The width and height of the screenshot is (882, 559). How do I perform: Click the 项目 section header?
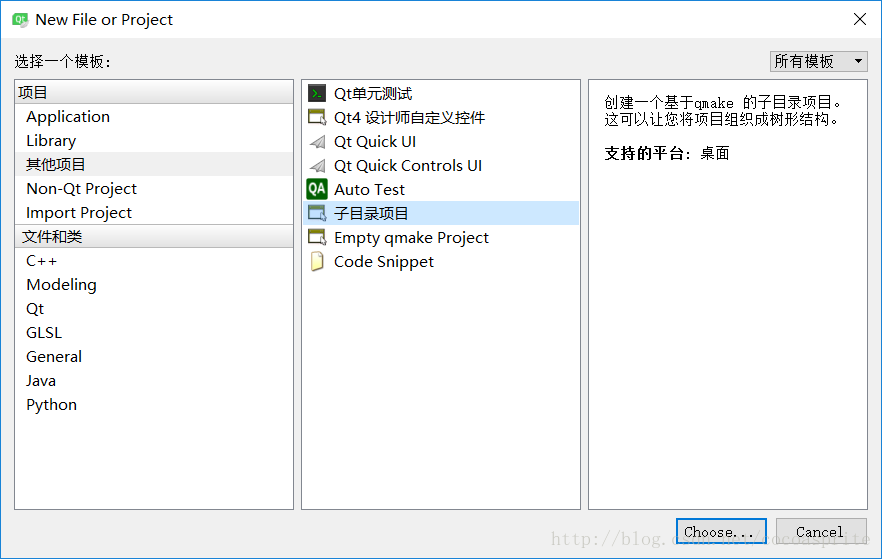pyautogui.click(x=154, y=92)
